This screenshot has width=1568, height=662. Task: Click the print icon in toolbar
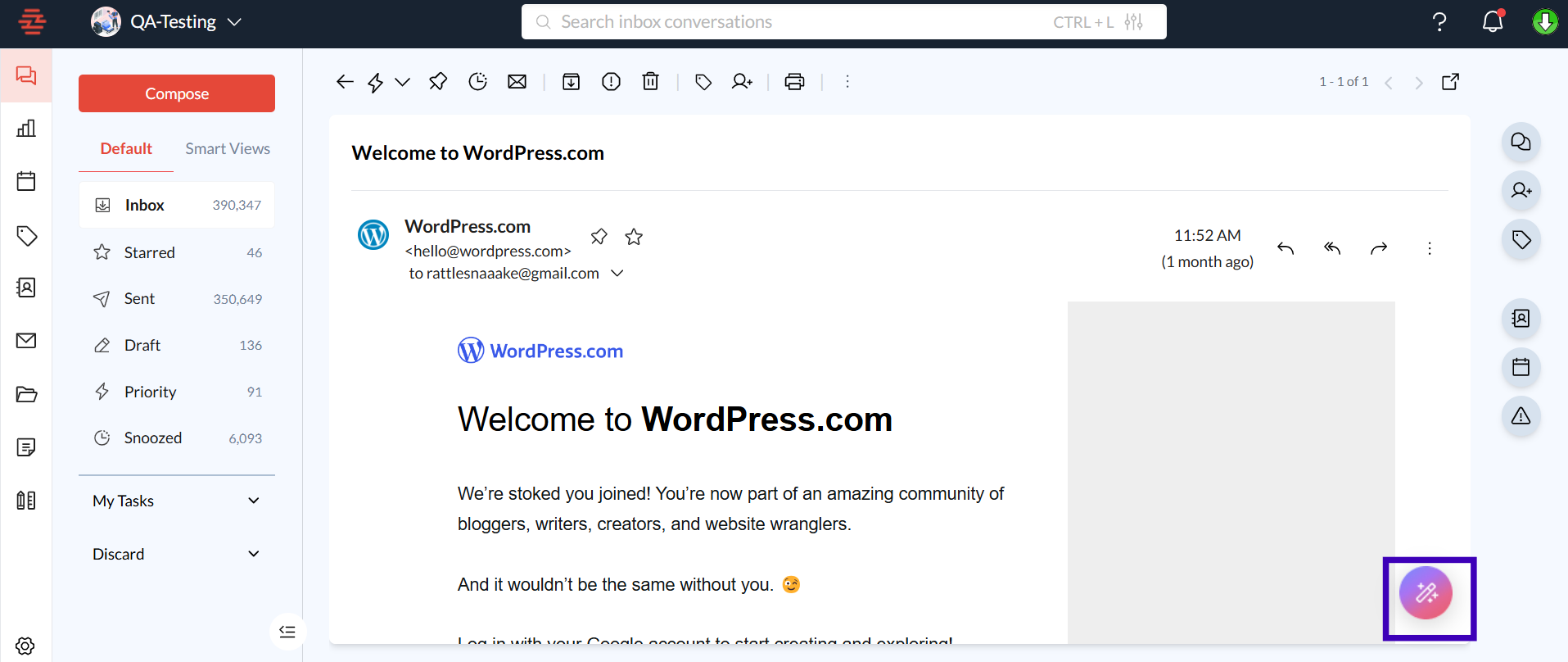794,81
